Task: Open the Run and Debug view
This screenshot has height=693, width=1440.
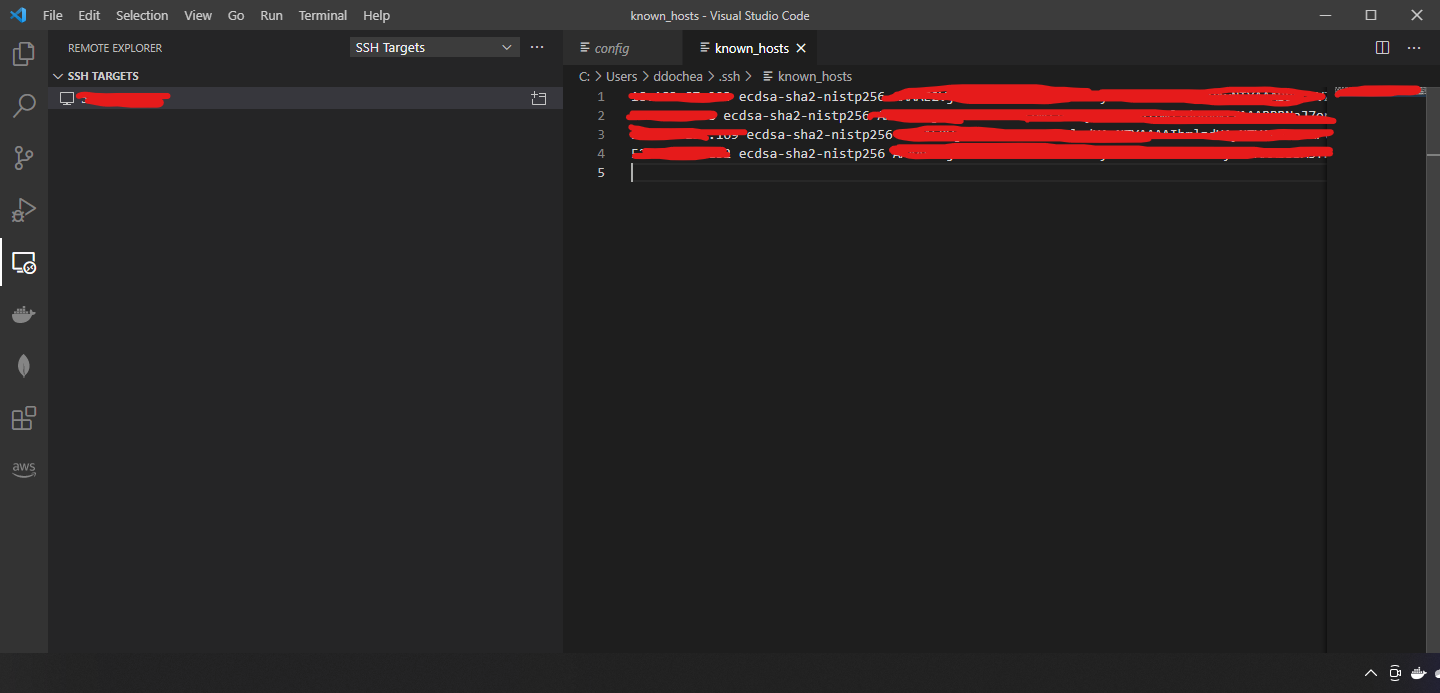Action: (24, 209)
